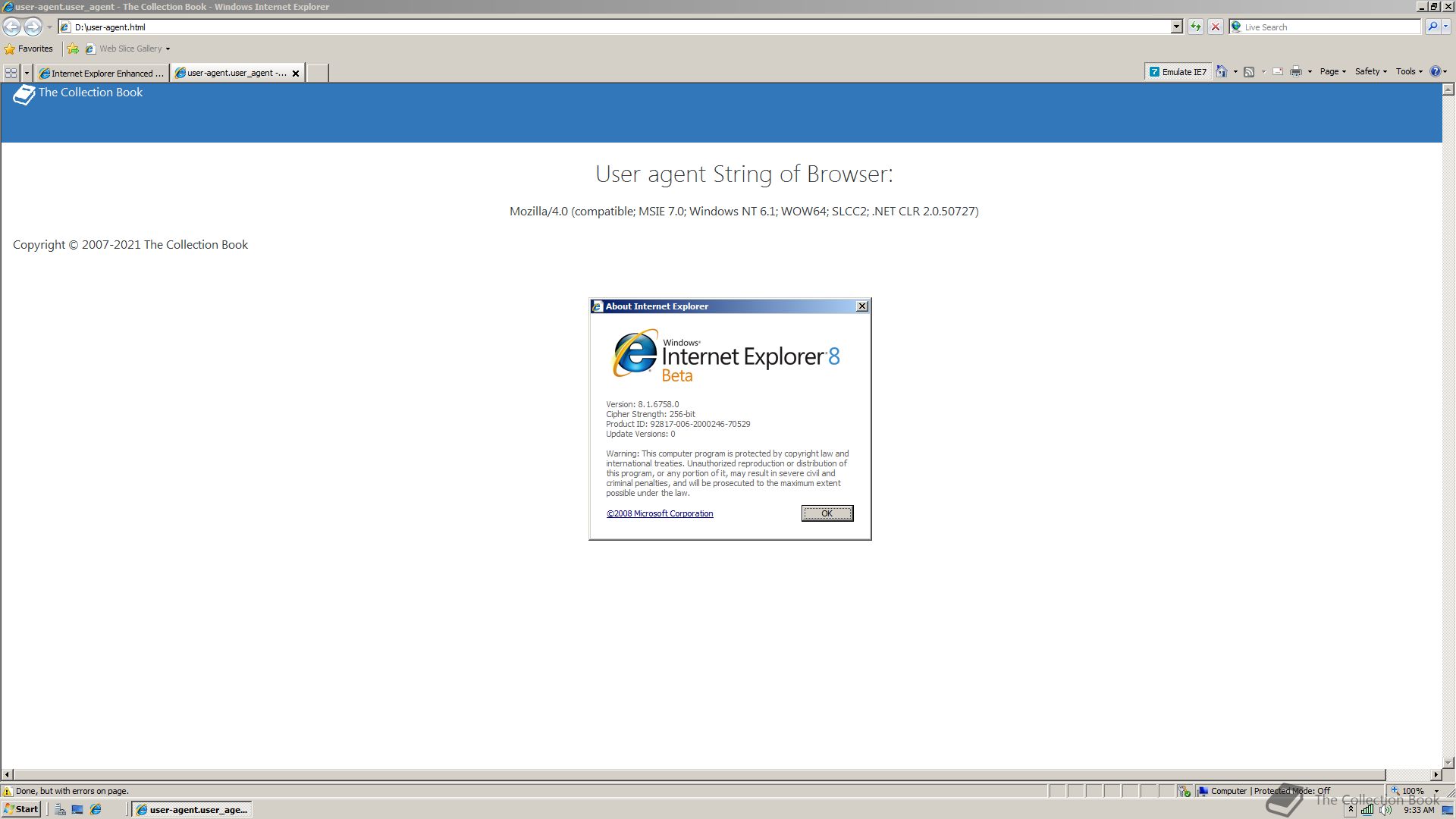Image resolution: width=1456 pixels, height=819 pixels.
Task: Click the page error warning icon
Action: click(x=8, y=791)
